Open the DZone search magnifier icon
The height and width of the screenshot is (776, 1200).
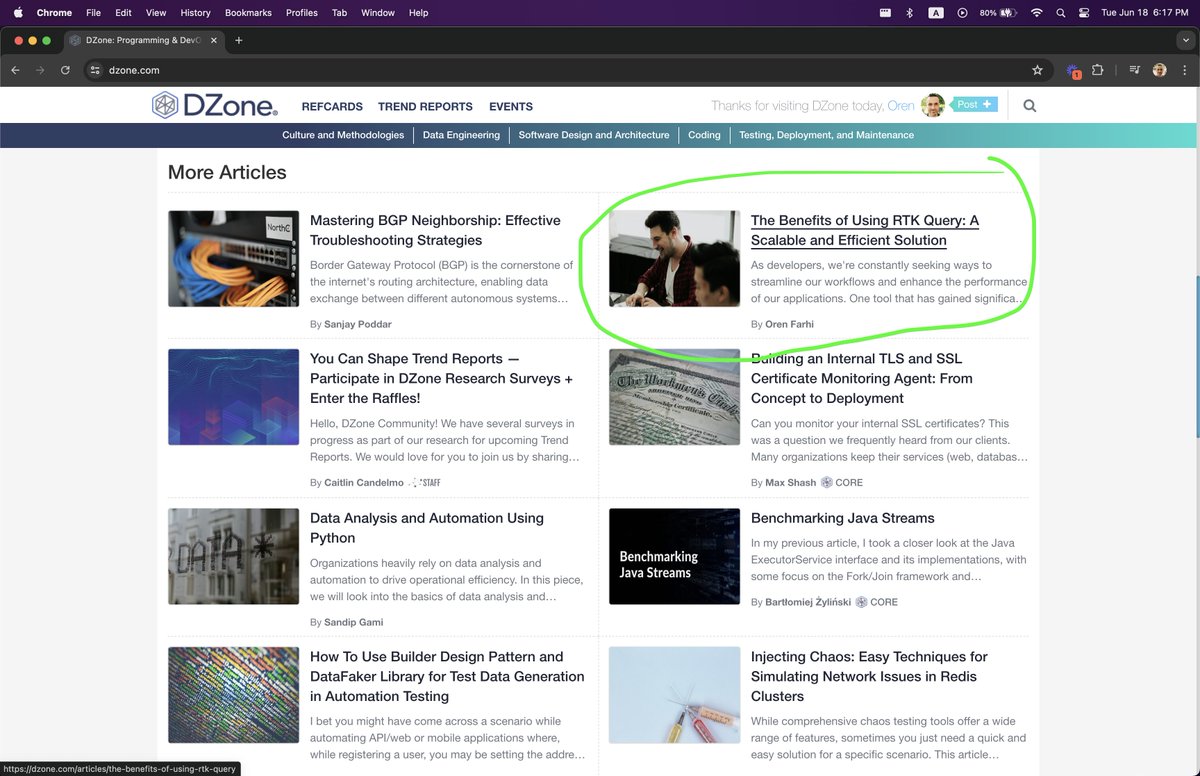pos(1030,105)
